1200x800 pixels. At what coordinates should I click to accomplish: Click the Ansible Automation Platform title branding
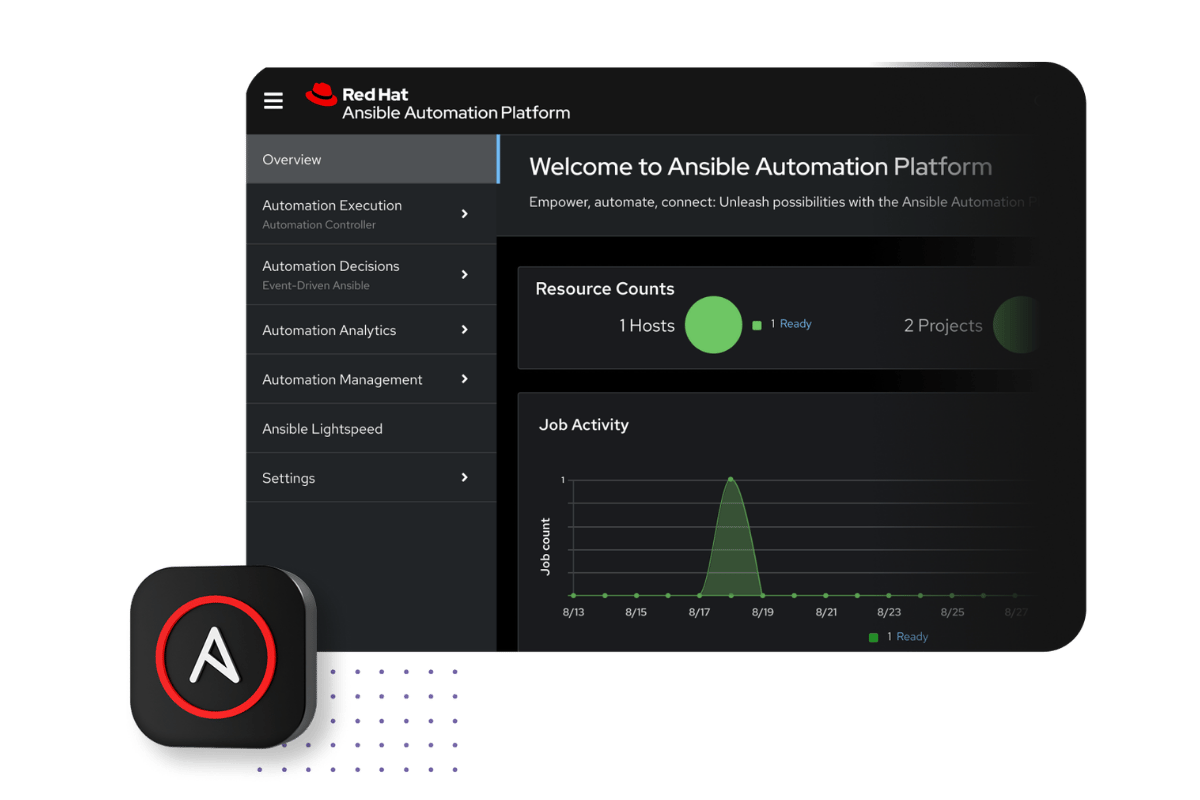[x=456, y=114]
